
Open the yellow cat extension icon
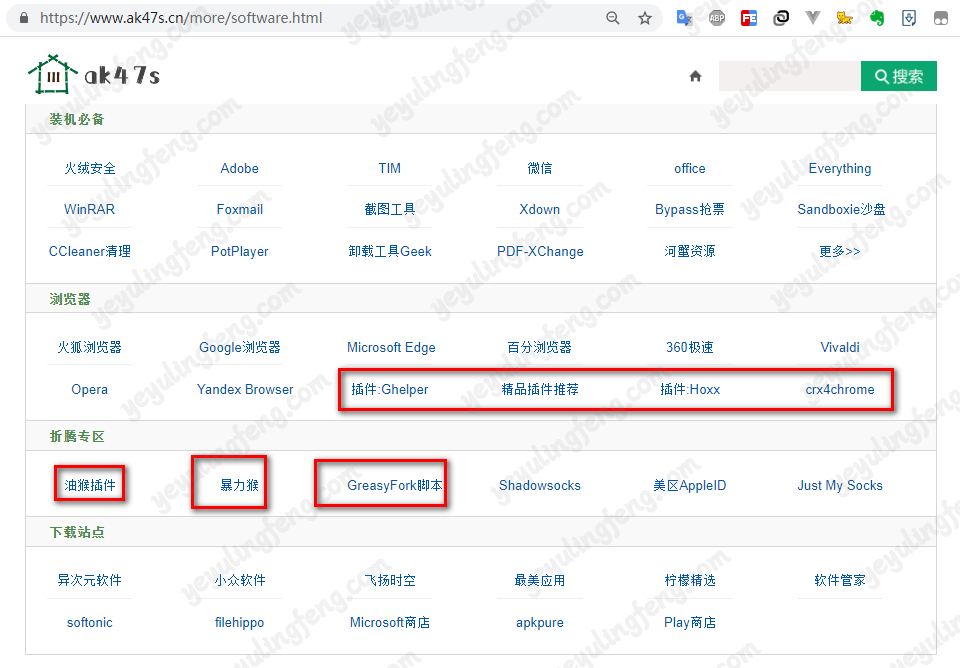tap(845, 18)
